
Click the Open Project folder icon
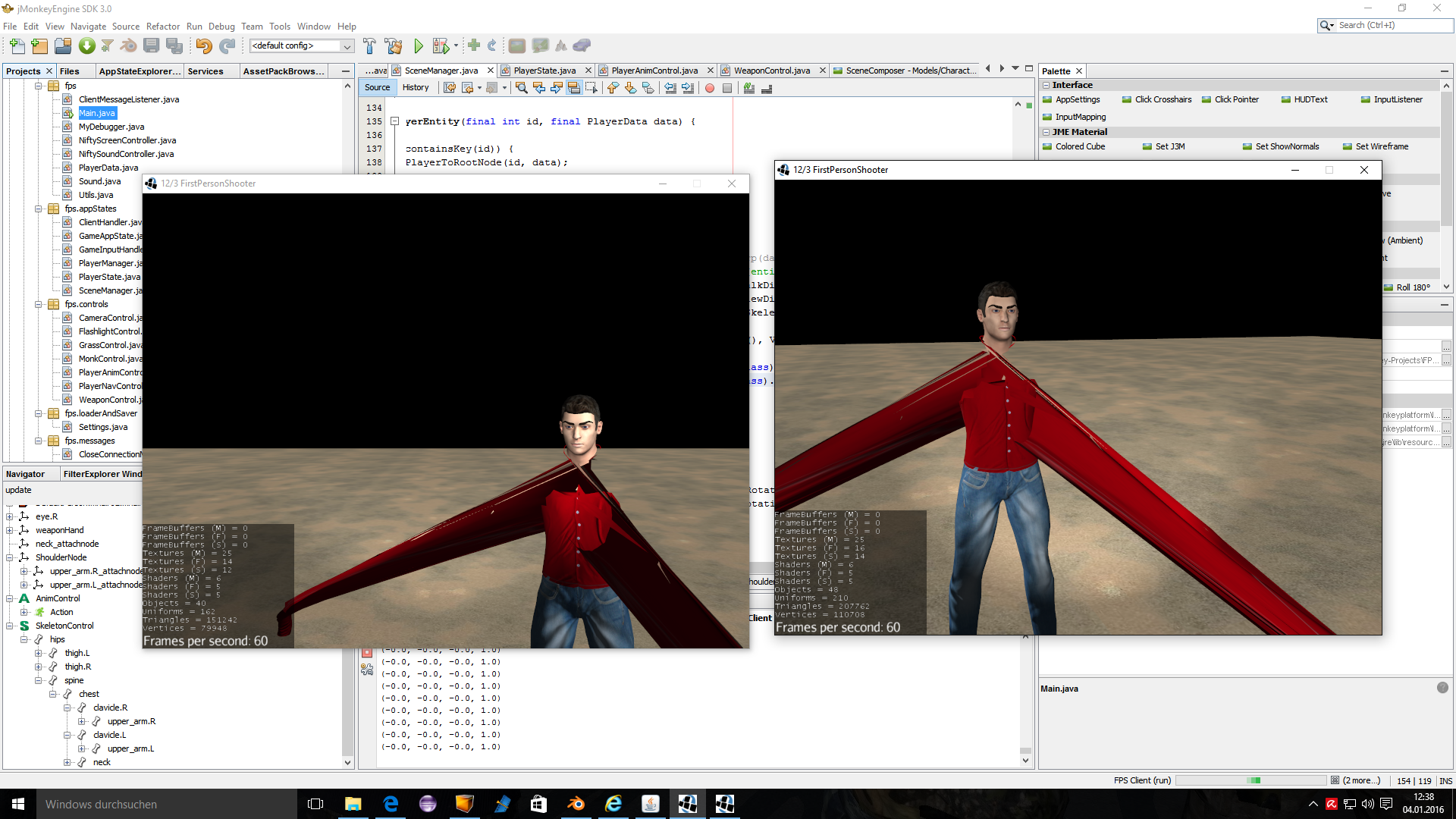[x=63, y=46]
